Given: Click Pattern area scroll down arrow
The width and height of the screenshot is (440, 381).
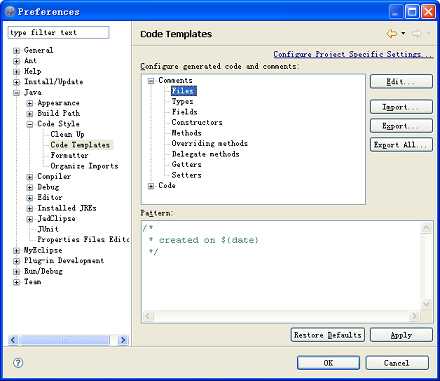Looking at the screenshot, I should [427, 304].
